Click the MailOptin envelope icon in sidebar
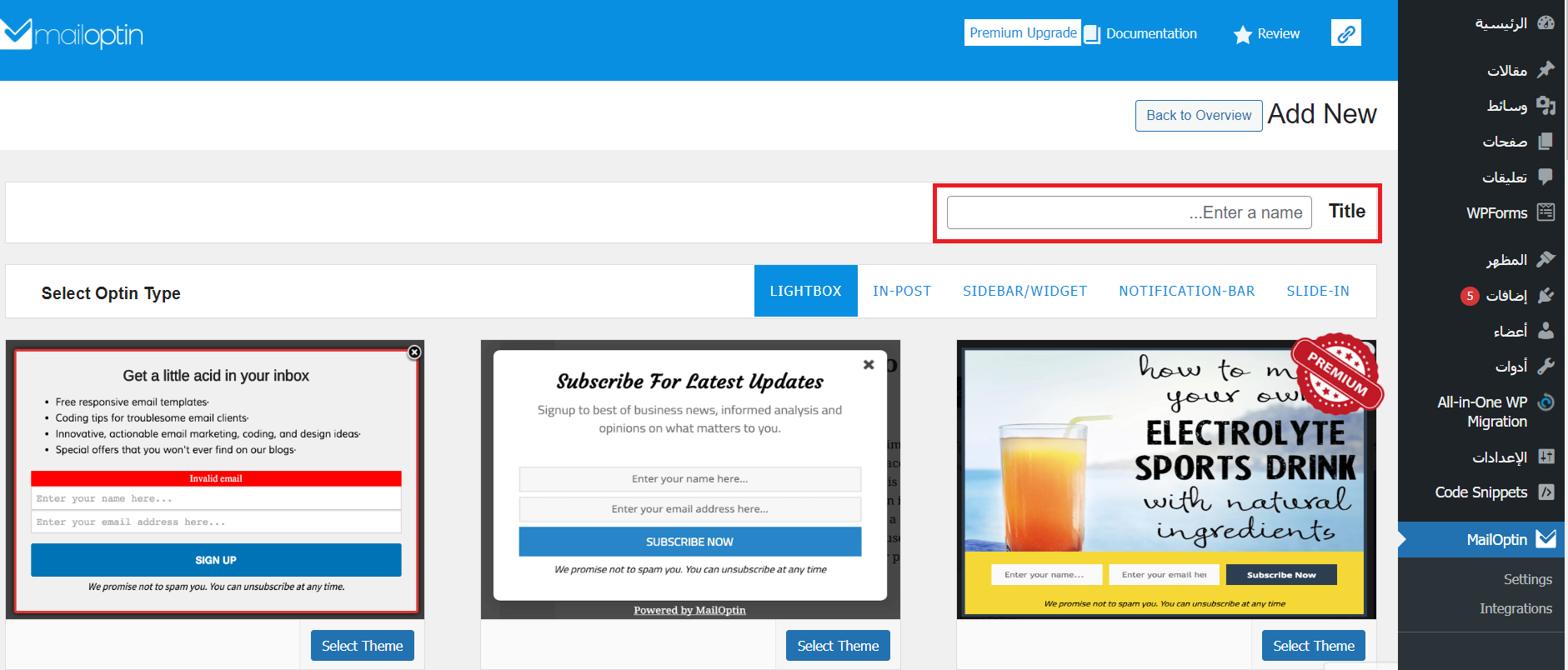1568x670 pixels. click(1545, 539)
